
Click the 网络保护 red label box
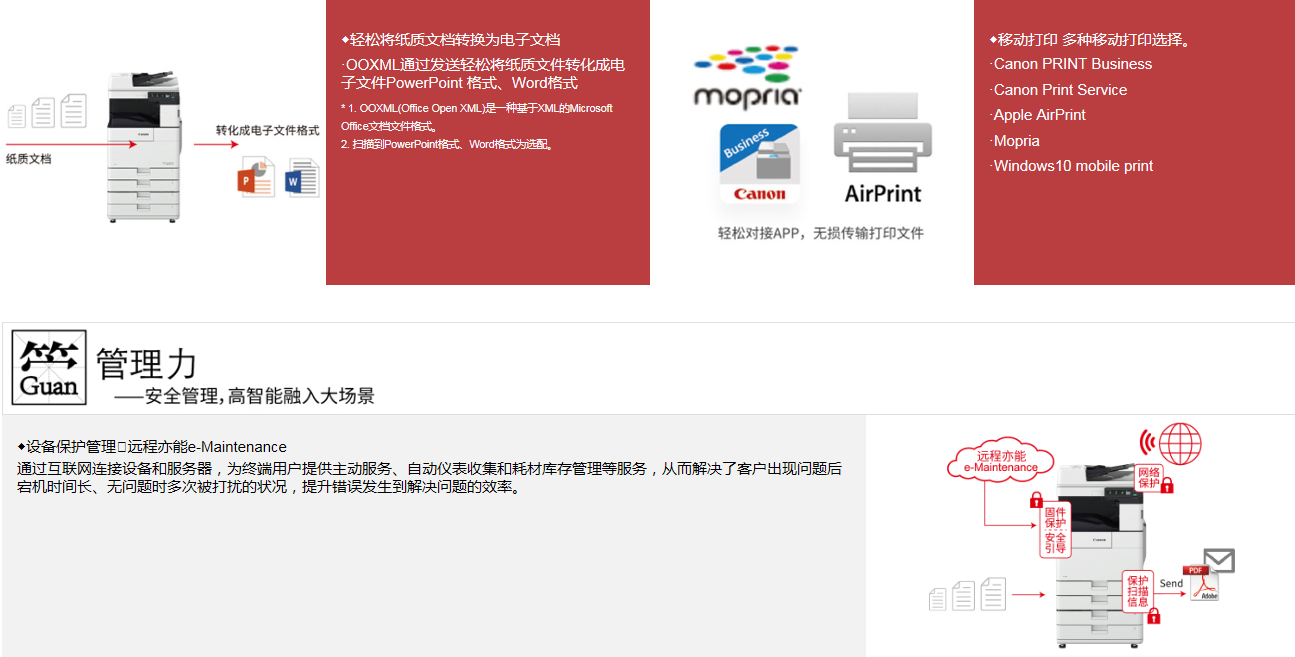point(1149,477)
